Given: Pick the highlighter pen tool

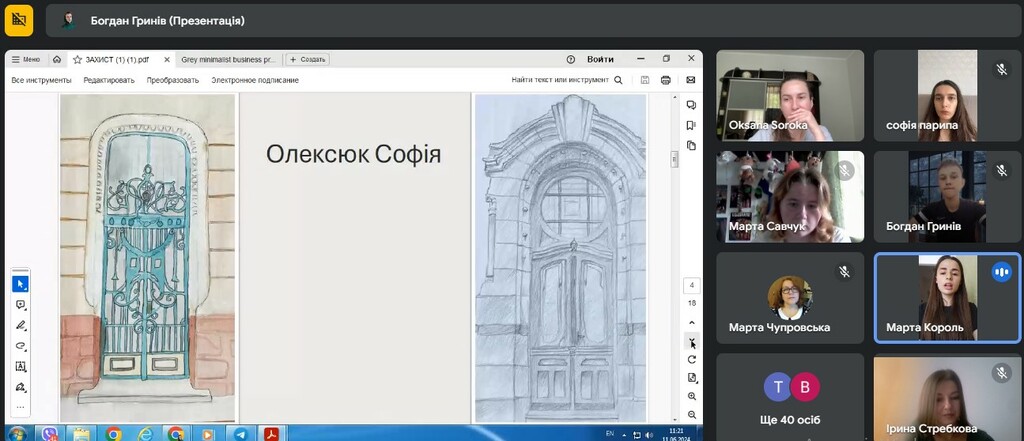Looking at the screenshot, I should click(x=20, y=326).
